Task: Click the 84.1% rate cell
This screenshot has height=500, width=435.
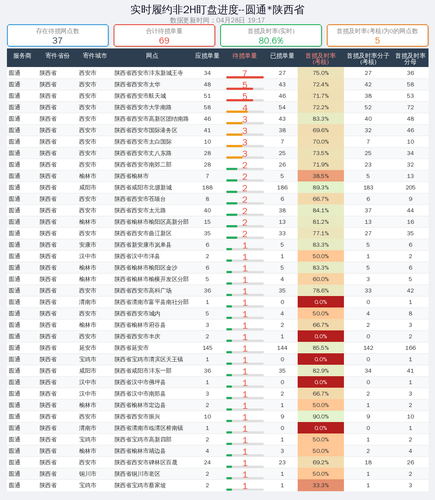Action: (321, 210)
